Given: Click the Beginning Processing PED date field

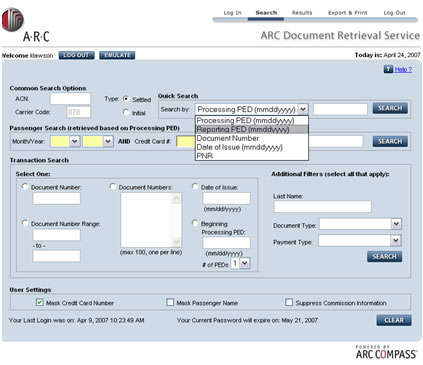Looking at the screenshot, I should coord(227,243).
